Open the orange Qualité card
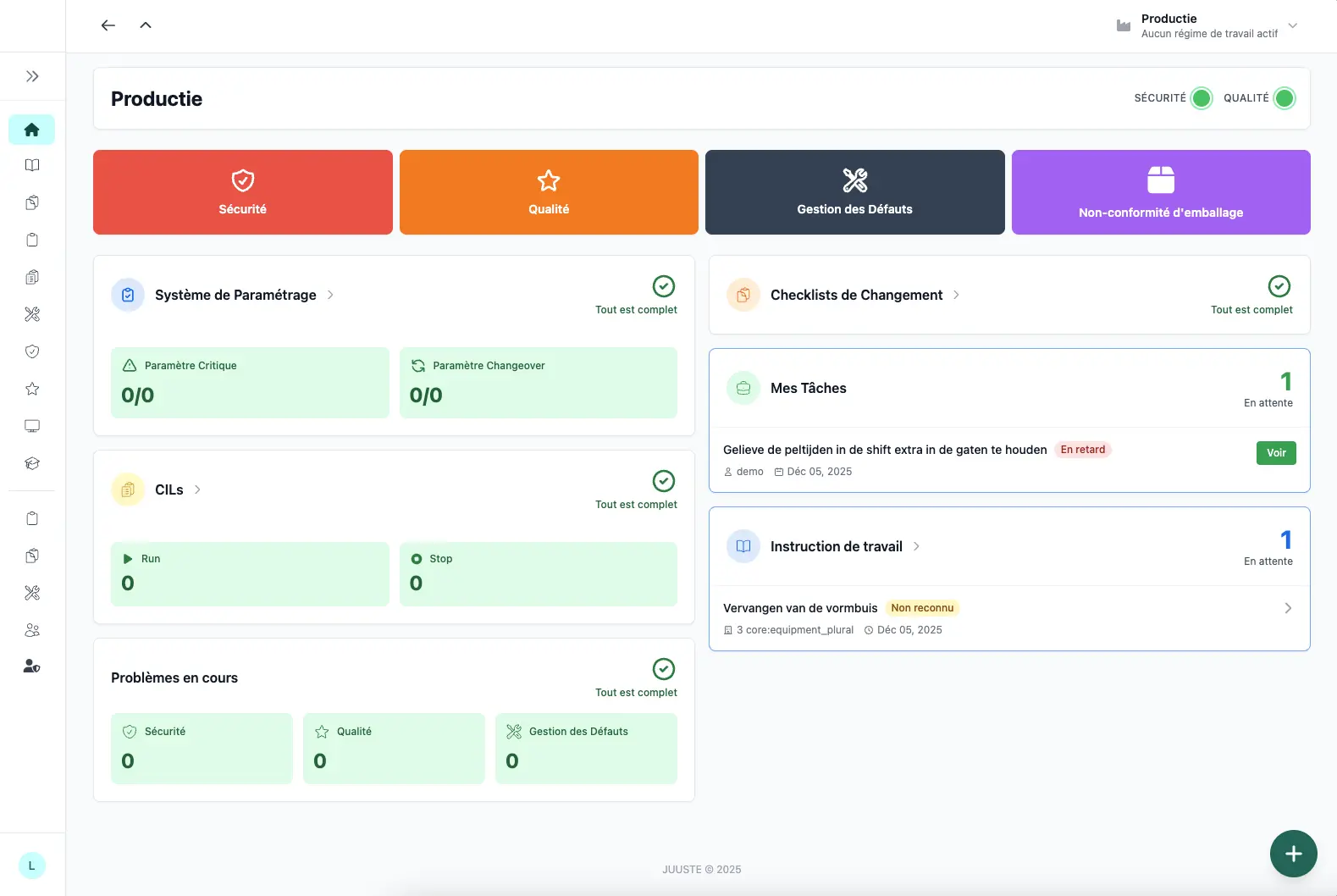This screenshot has width=1337, height=896. click(x=549, y=192)
